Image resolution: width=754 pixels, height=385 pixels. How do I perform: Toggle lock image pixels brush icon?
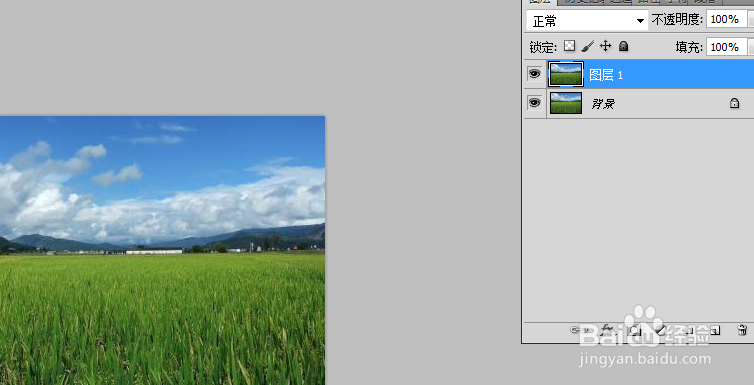[x=587, y=46]
